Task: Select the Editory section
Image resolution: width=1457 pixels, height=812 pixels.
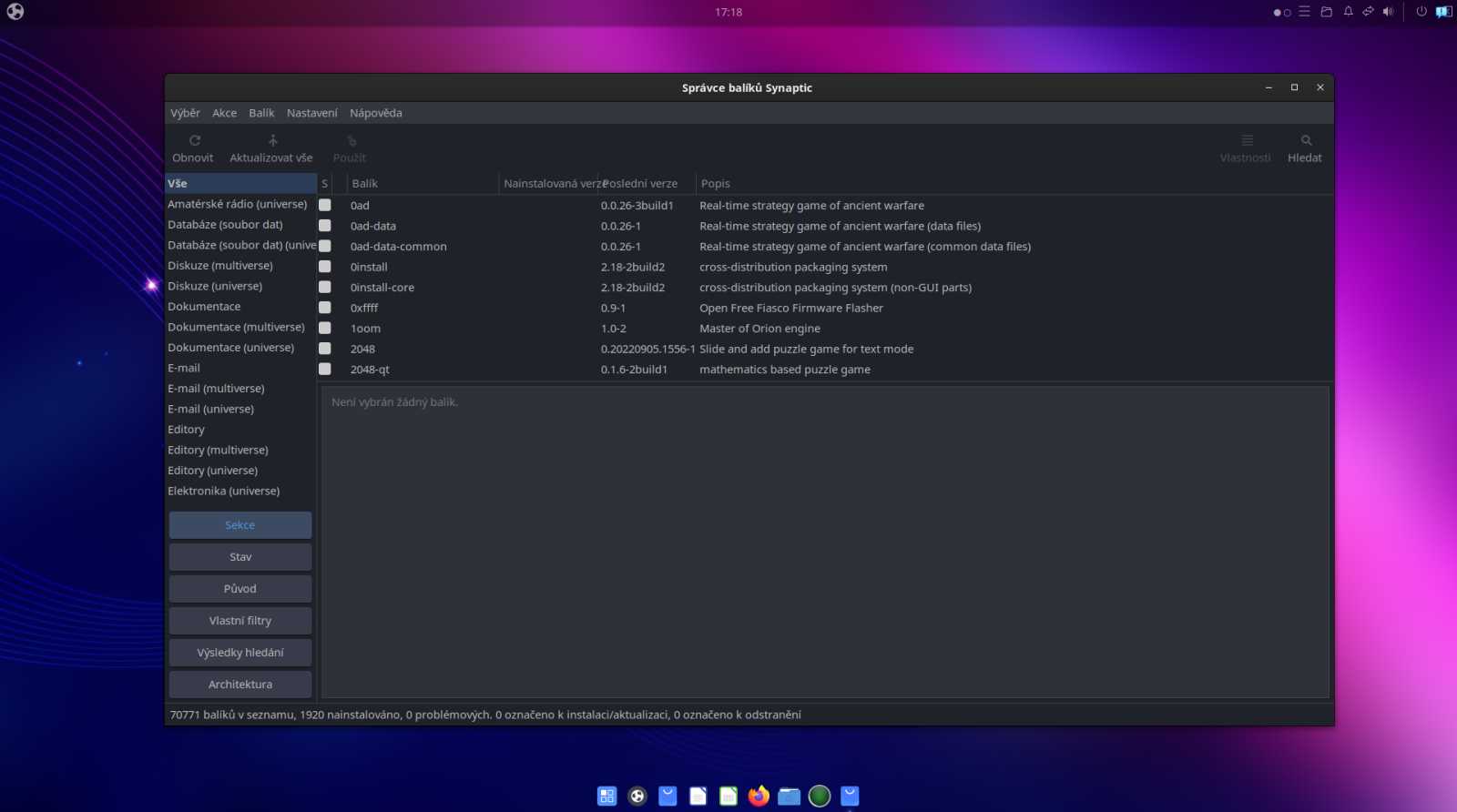Action: pos(240,430)
